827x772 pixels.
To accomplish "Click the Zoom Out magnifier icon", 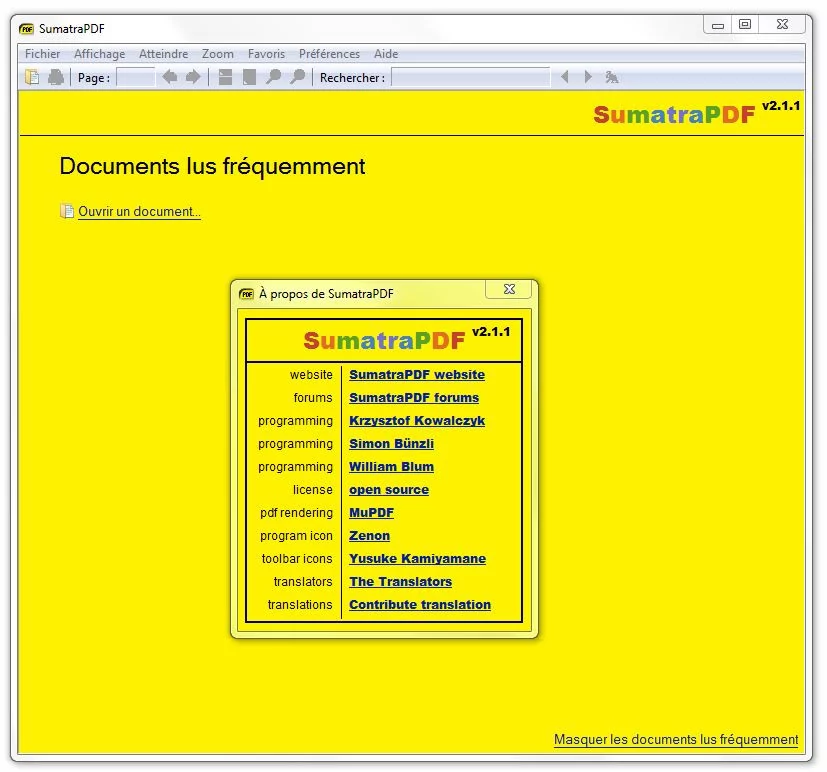I will pos(273,77).
